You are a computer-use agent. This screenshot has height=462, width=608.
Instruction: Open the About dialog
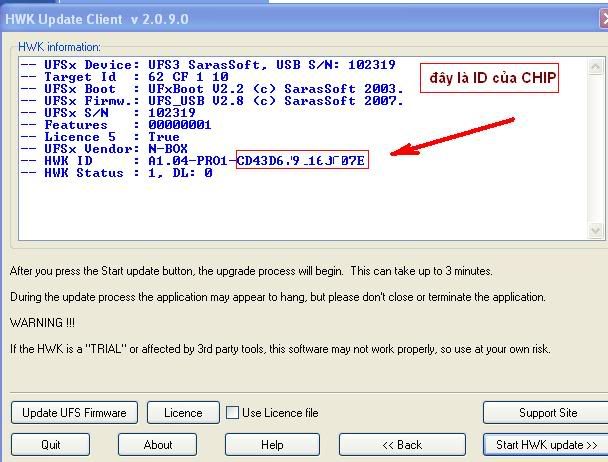point(157,445)
